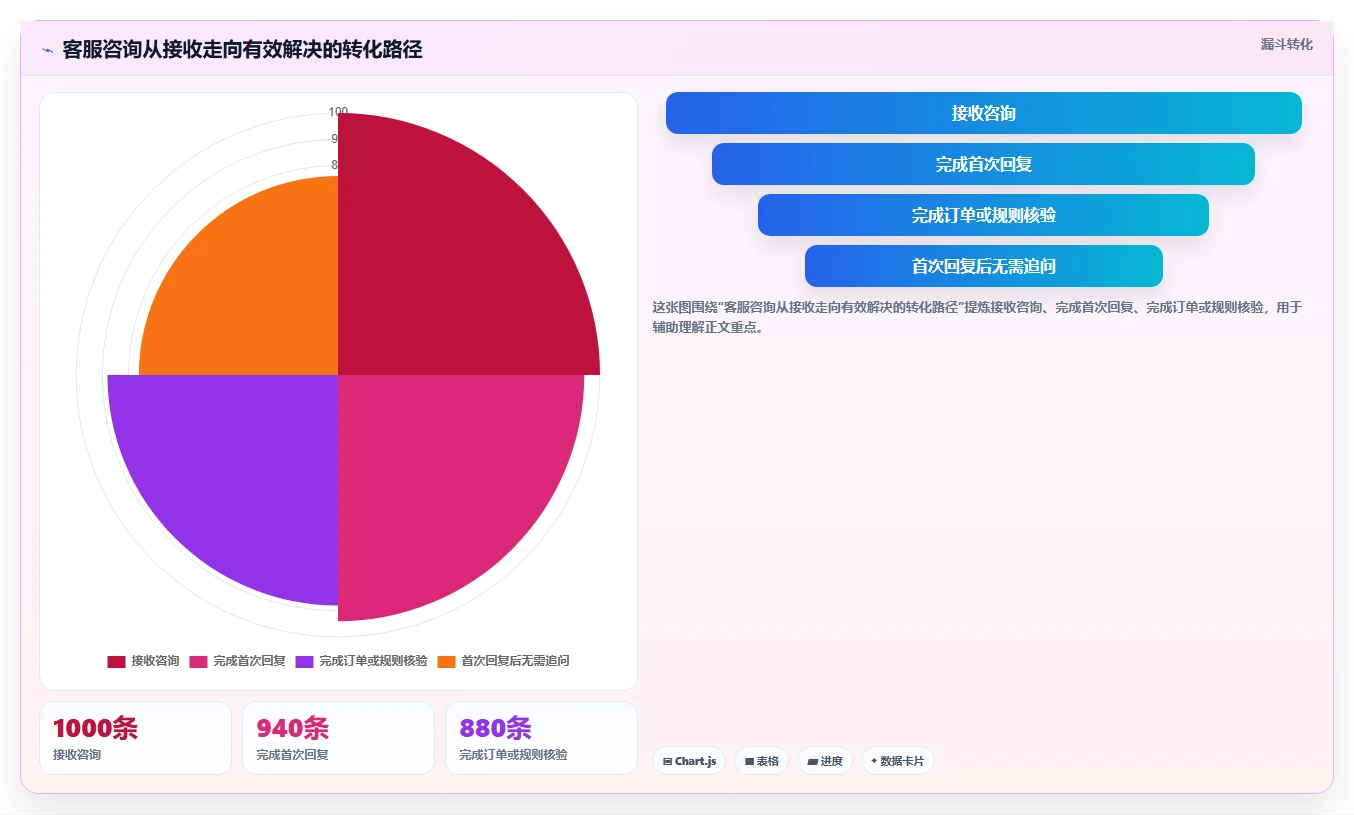Click the 接收咨询 funnel bar
This screenshot has width=1354, height=815.
984,113
